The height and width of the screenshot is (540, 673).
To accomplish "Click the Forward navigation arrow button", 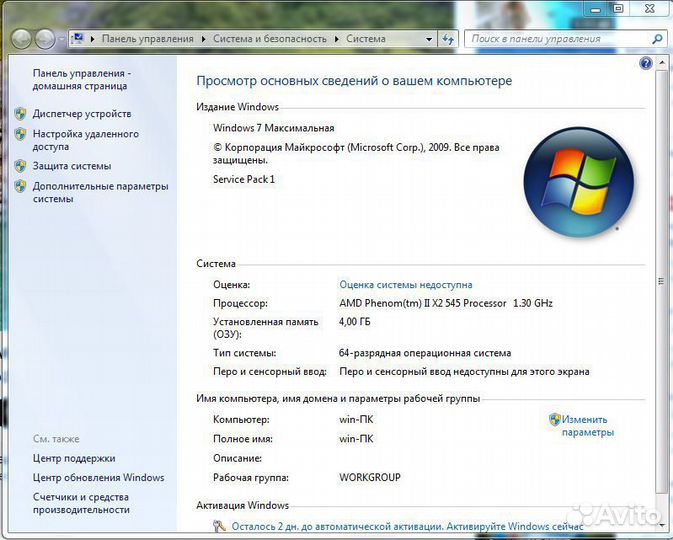I will (44, 39).
